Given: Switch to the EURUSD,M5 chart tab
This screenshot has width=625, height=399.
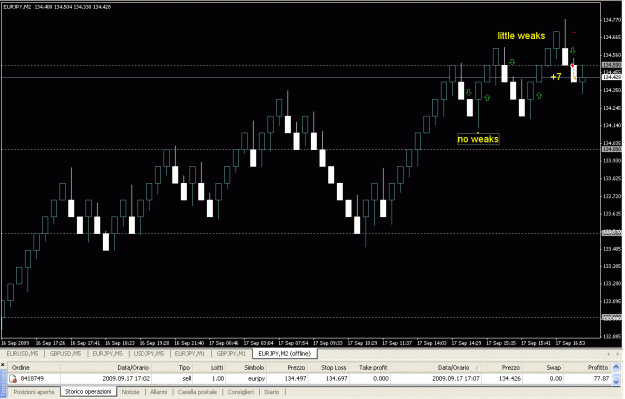Looking at the screenshot, I should point(22,354).
